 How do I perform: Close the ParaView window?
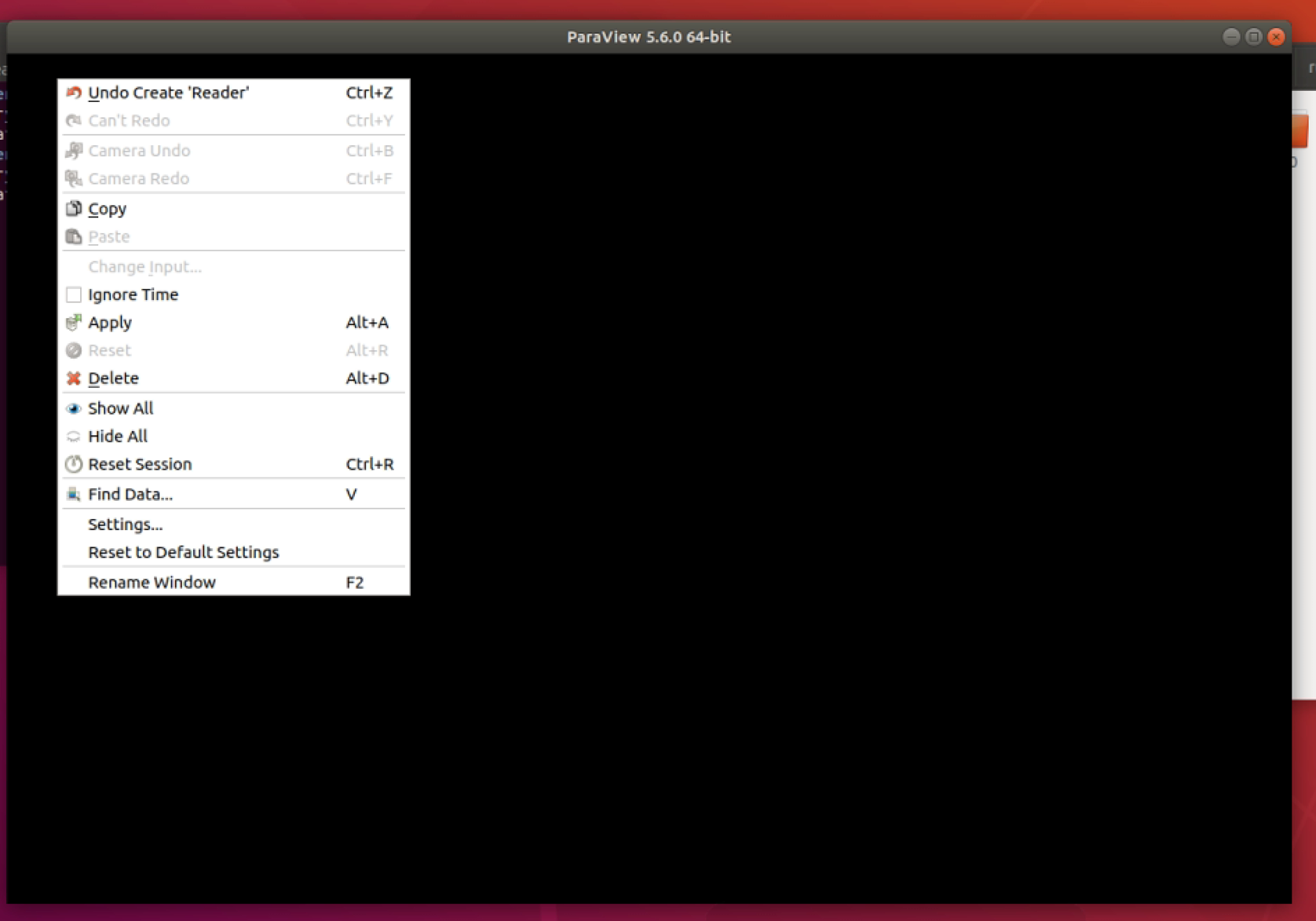pos(1276,37)
